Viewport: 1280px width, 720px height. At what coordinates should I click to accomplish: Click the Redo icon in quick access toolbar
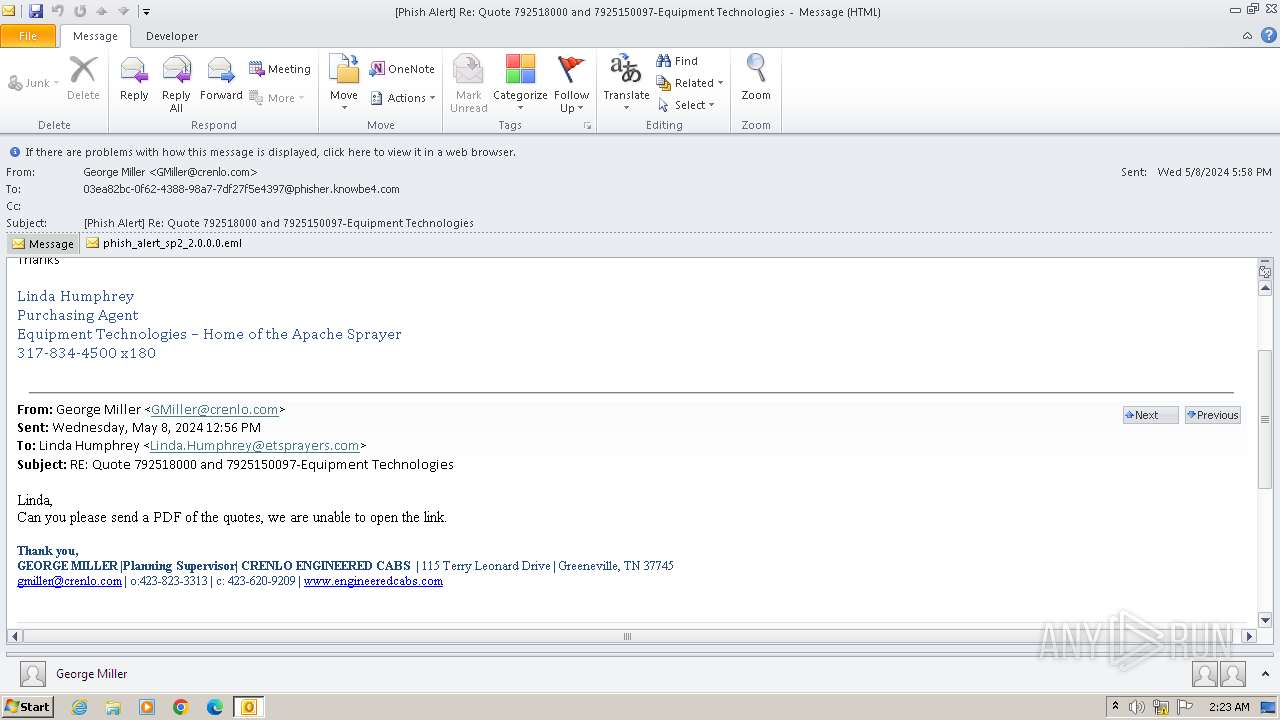tap(80, 11)
